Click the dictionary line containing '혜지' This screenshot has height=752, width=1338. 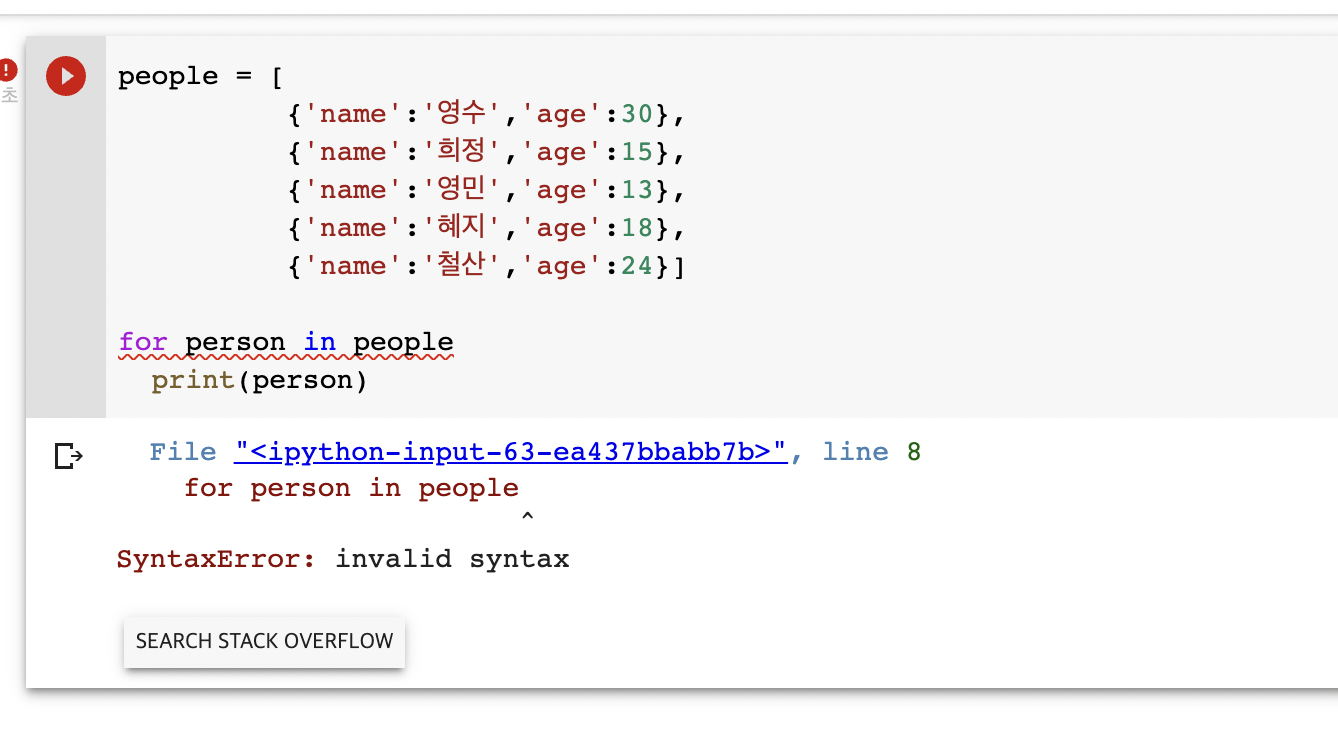tap(486, 228)
